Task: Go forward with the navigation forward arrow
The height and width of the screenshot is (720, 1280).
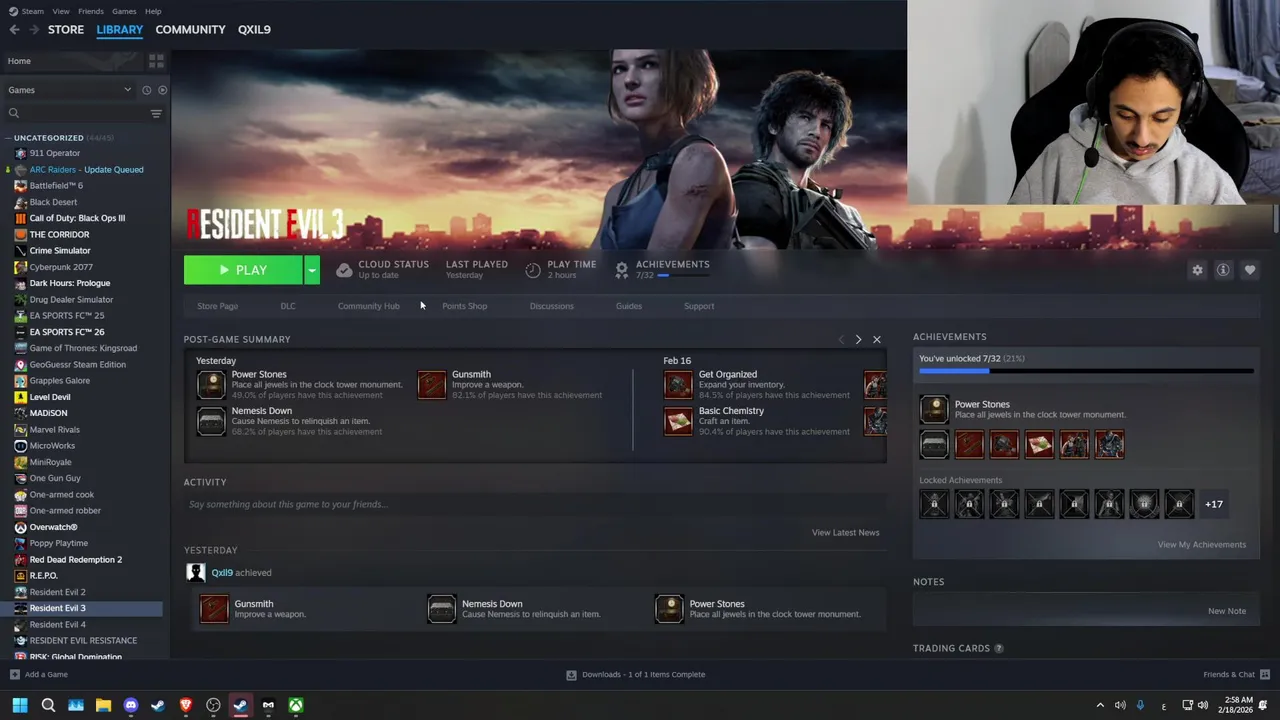Action: (x=34, y=30)
